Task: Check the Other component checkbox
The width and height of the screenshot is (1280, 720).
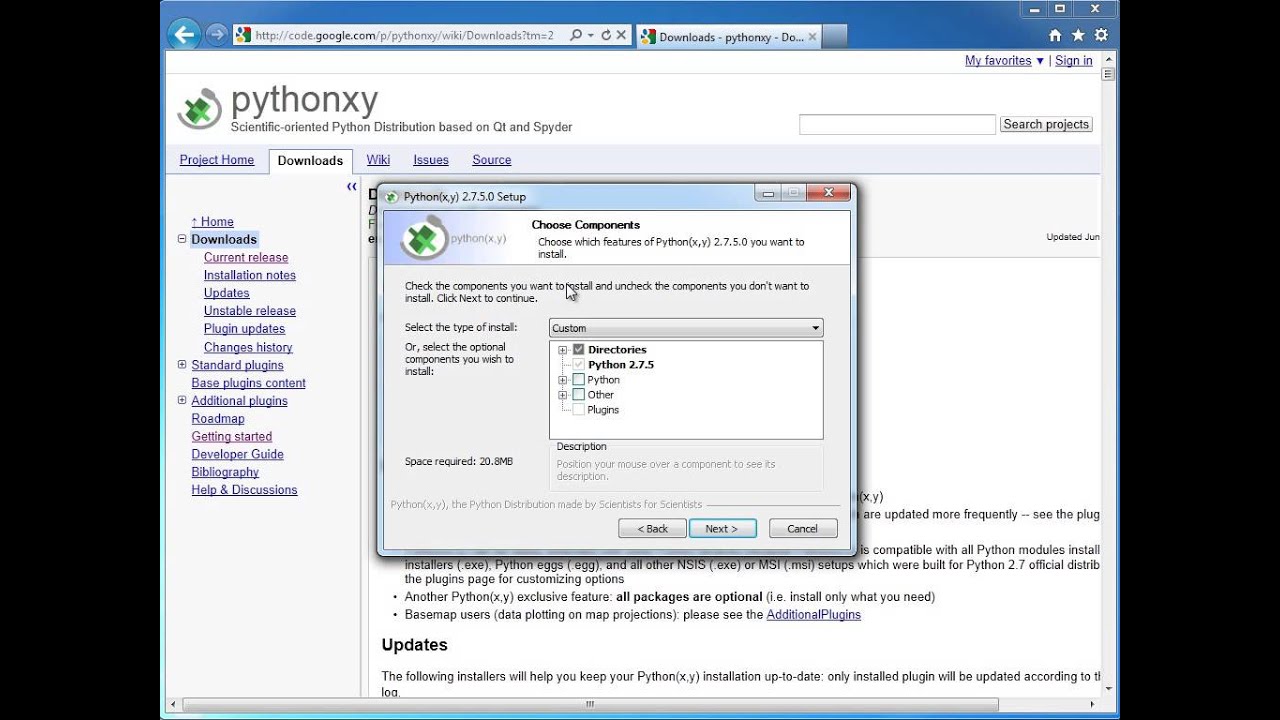Action: tap(578, 395)
